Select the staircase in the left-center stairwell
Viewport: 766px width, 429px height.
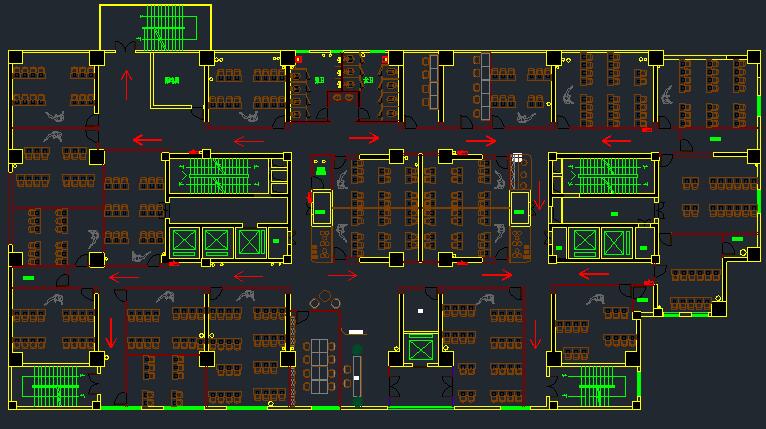219,175
